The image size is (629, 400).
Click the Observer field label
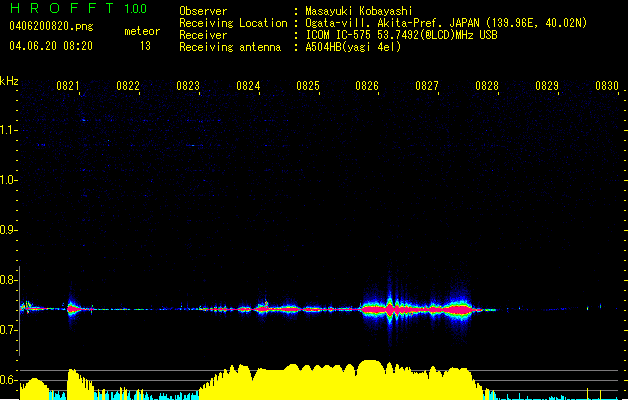(203, 11)
